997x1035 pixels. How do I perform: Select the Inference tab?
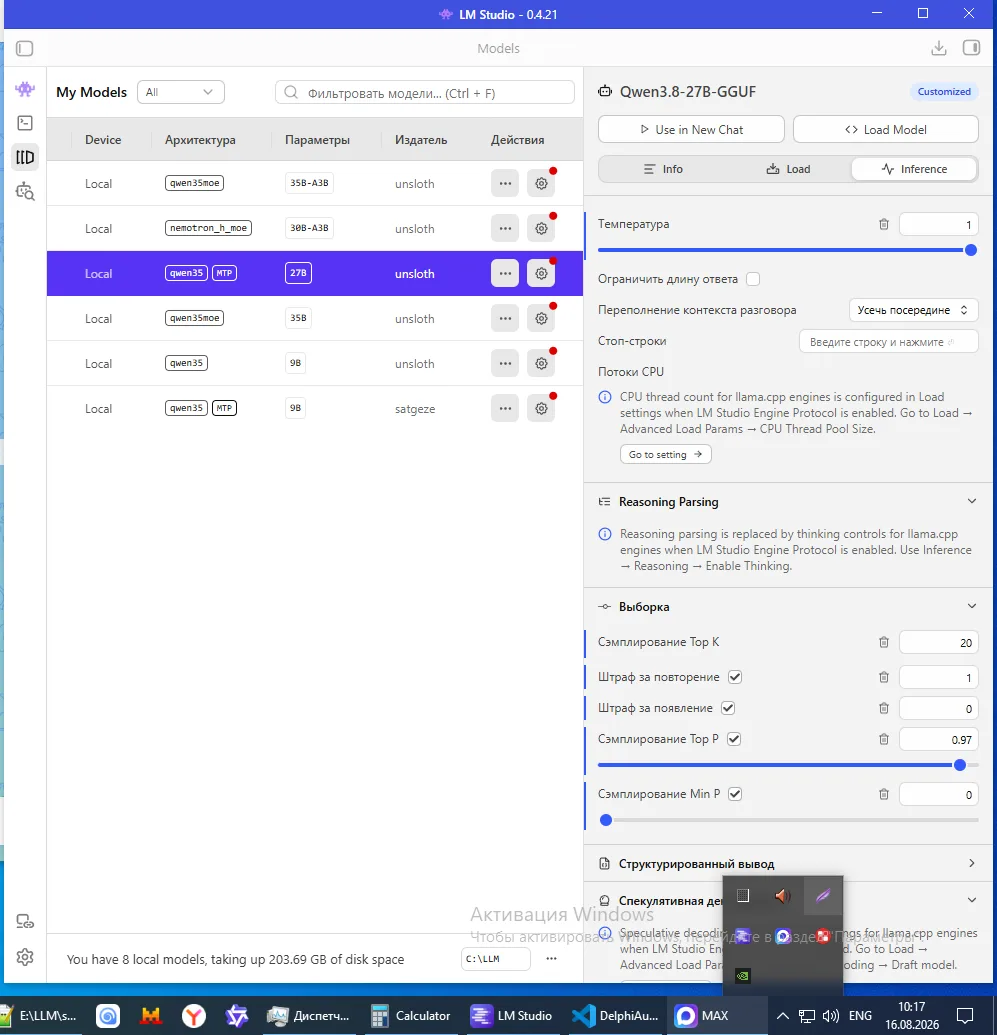pos(914,169)
